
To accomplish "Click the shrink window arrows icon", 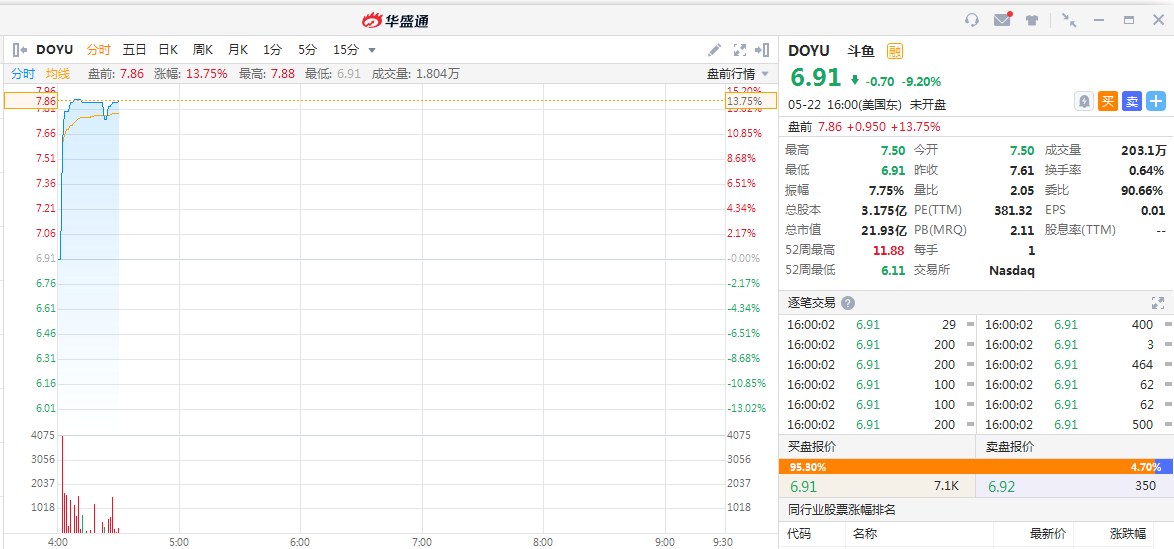I will point(1069,20).
